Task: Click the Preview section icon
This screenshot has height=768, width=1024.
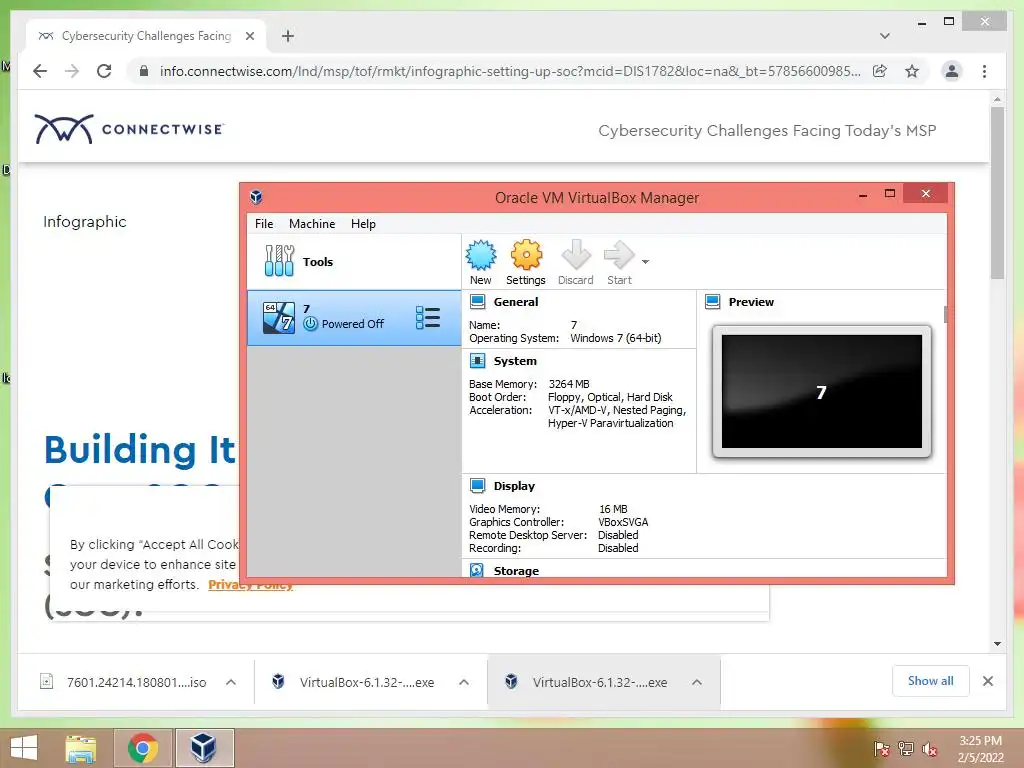Action: [x=713, y=302]
